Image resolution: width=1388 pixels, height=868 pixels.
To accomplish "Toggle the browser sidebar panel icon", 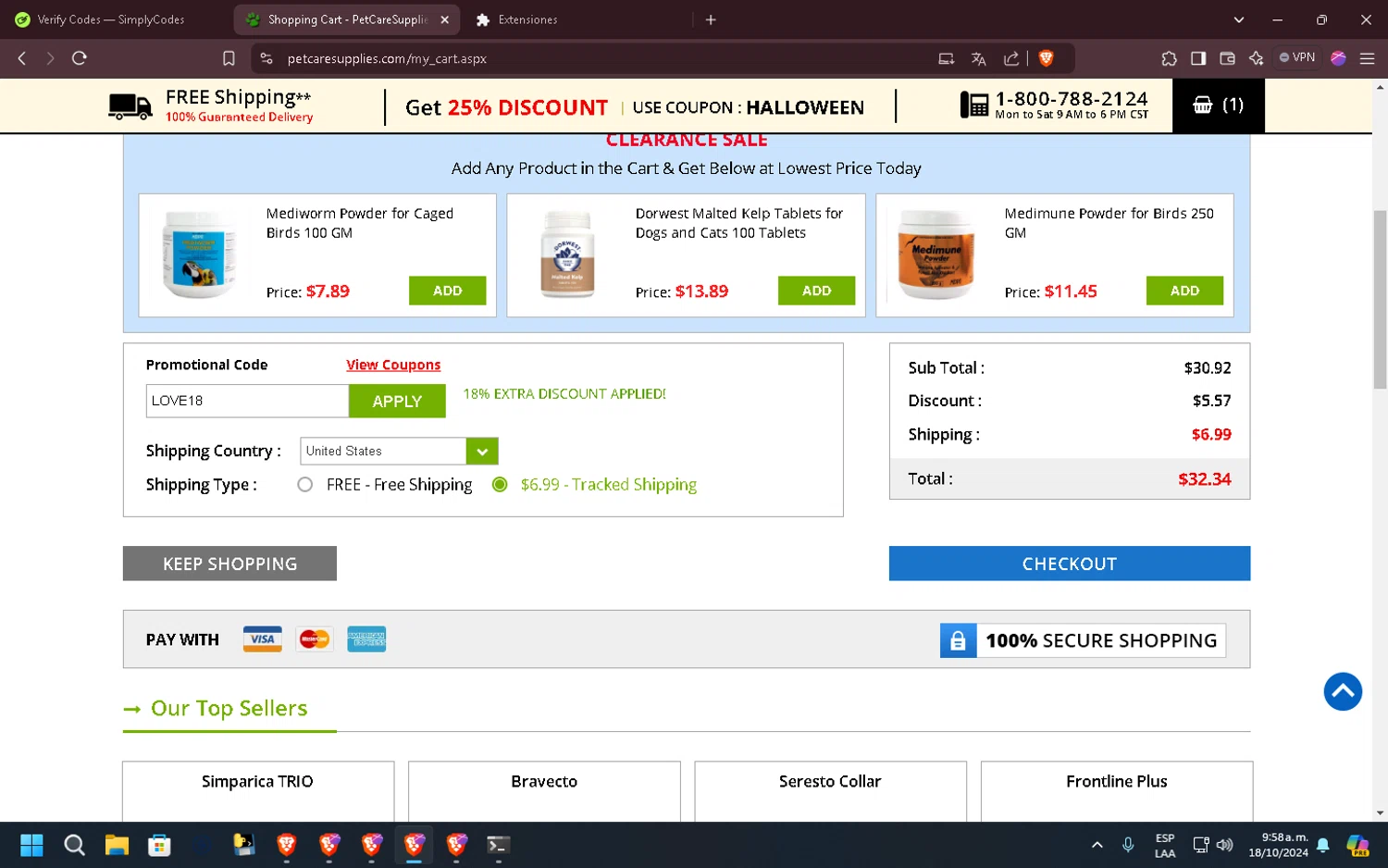I will [x=1198, y=58].
